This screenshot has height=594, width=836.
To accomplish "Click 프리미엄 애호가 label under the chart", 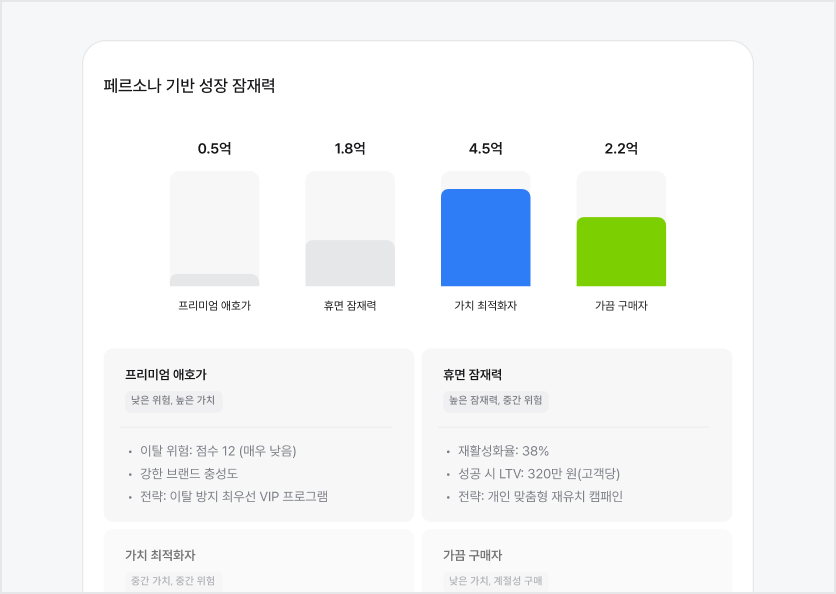I will click(x=214, y=306).
